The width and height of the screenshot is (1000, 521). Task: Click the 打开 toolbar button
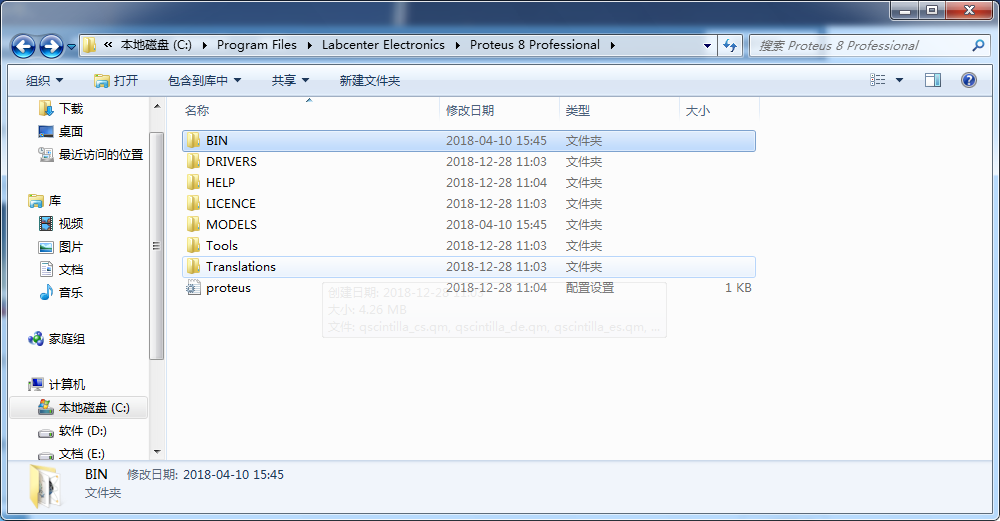point(116,80)
